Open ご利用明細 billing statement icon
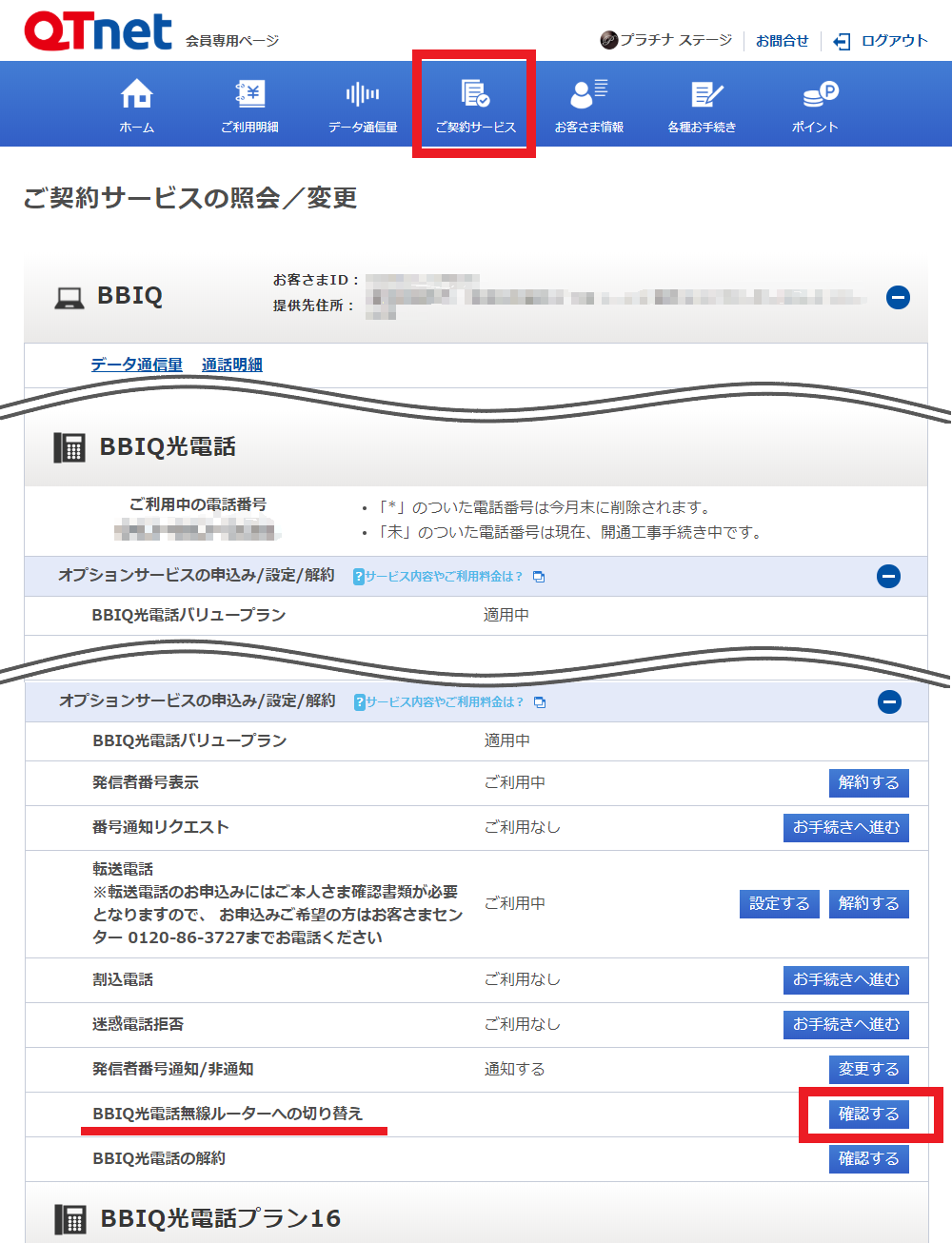The height and width of the screenshot is (1243, 952). coord(250,93)
